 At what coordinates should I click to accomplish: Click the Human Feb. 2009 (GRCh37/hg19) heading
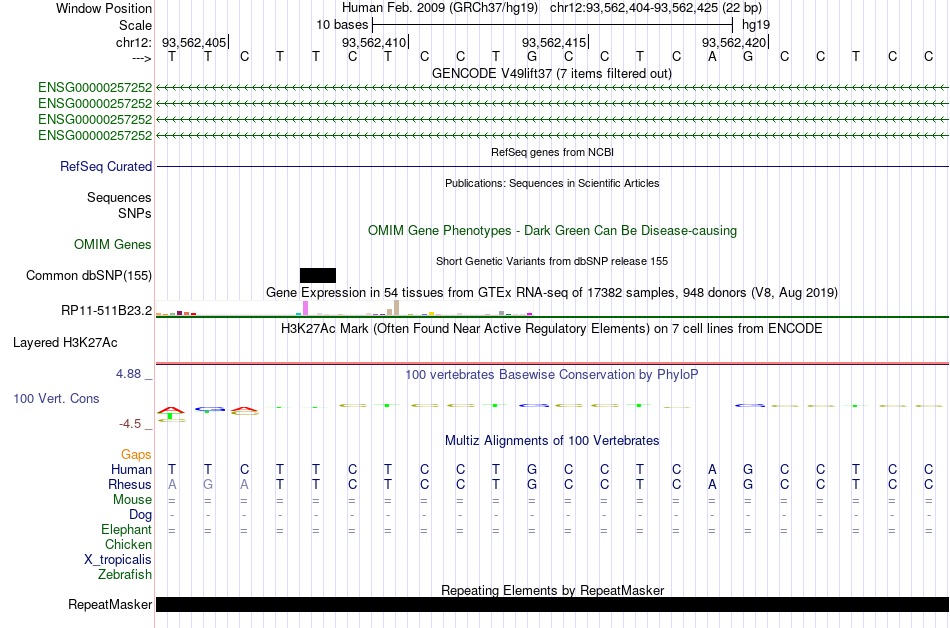coord(440,8)
